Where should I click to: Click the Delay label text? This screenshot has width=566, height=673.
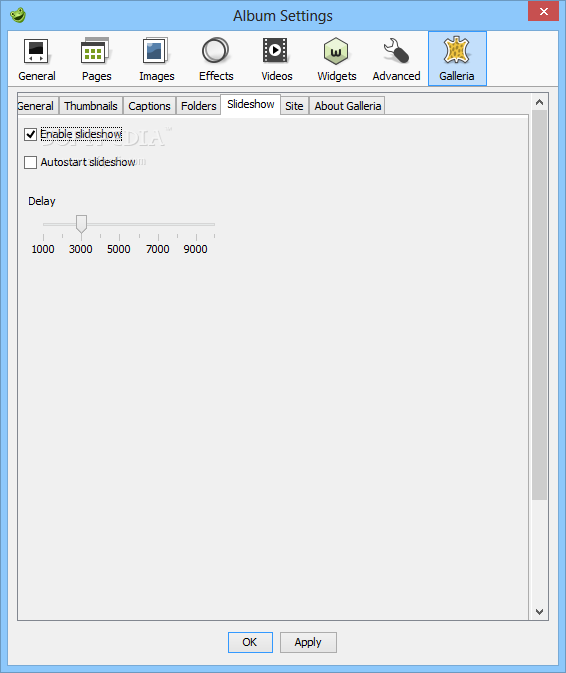42,201
